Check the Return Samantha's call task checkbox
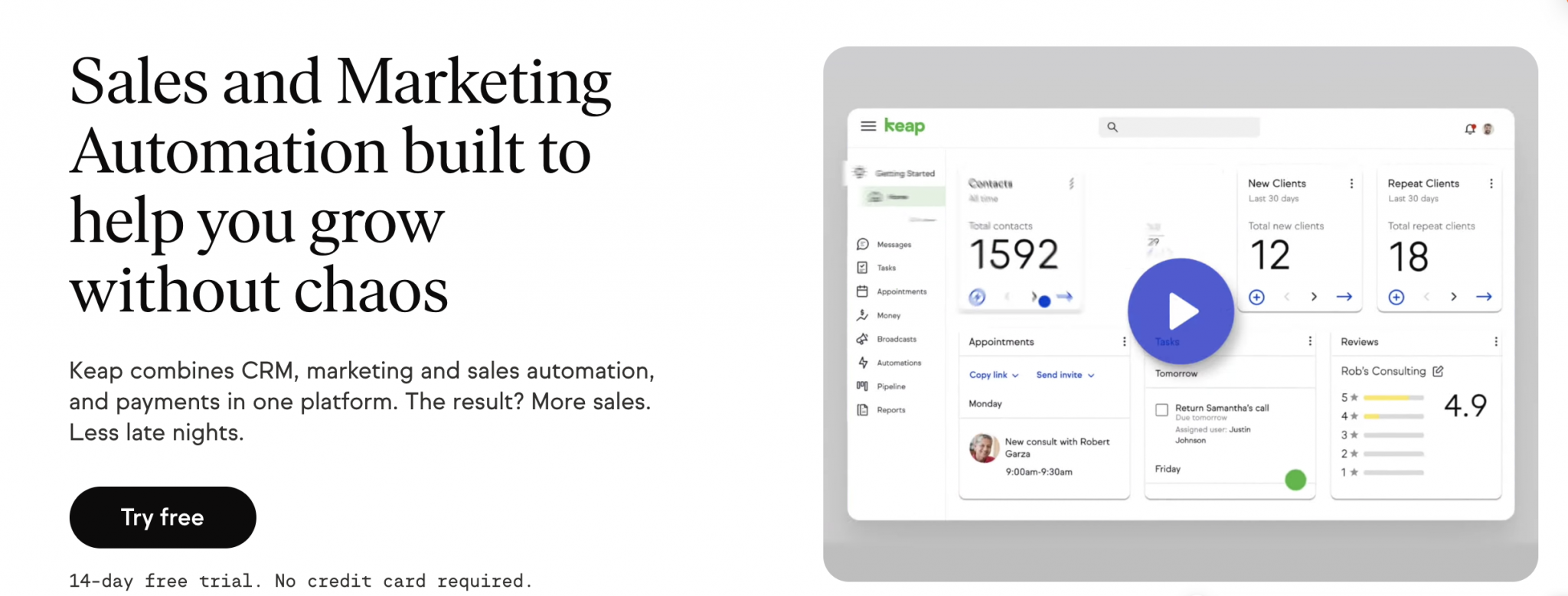Screen dimensions: 1568x596 [x=1161, y=410]
